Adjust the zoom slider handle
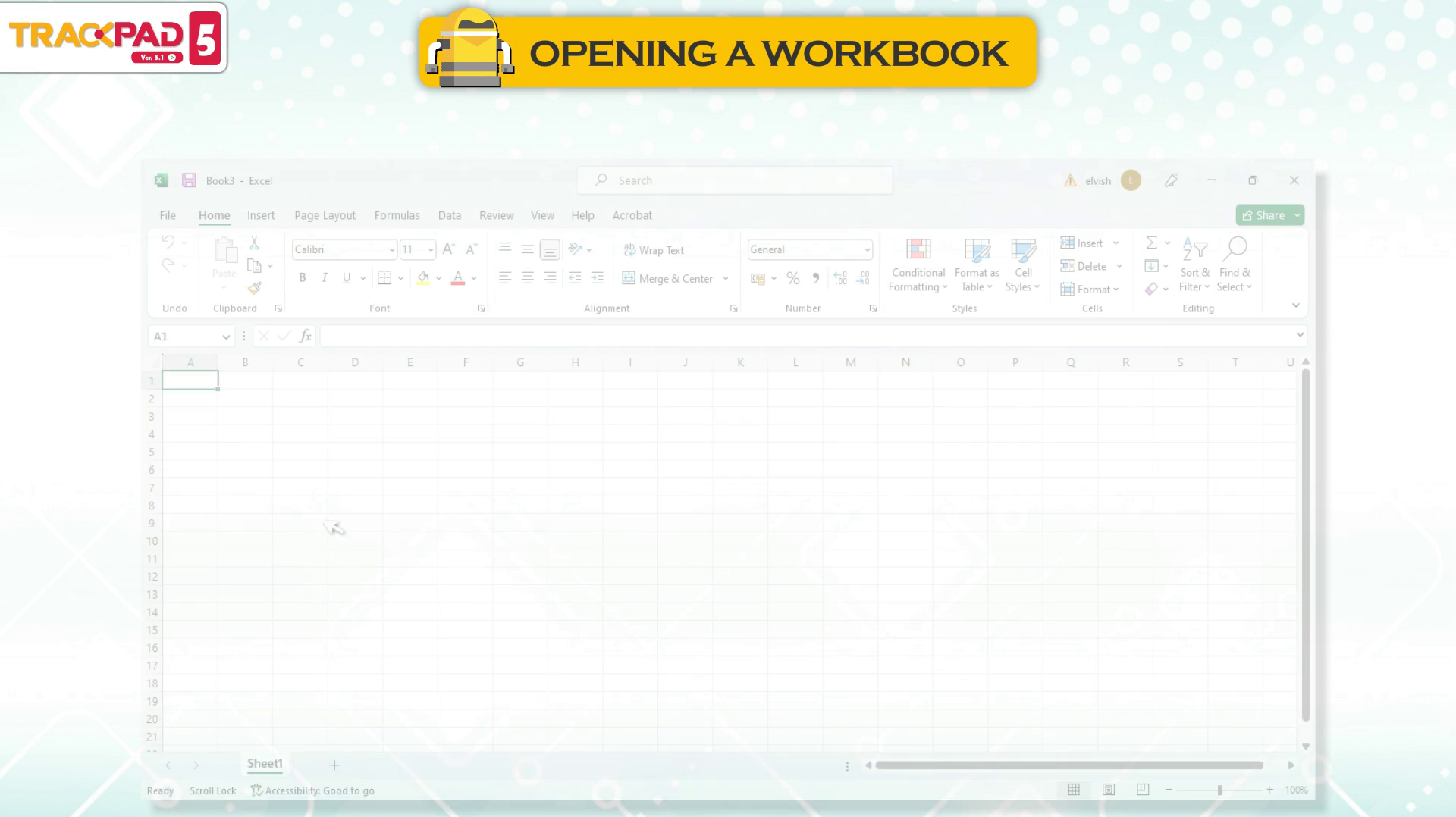1456x817 pixels. (1219, 790)
